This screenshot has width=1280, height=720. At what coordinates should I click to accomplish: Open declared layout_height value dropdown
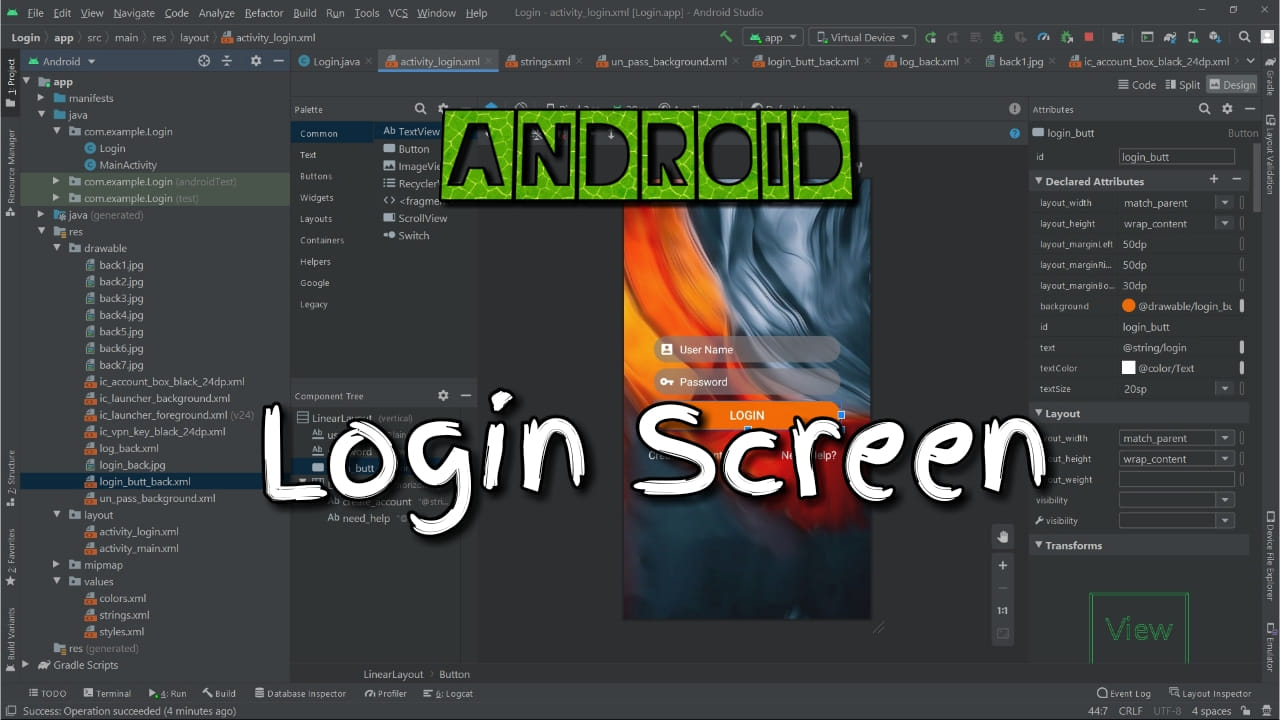pos(1224,224)
